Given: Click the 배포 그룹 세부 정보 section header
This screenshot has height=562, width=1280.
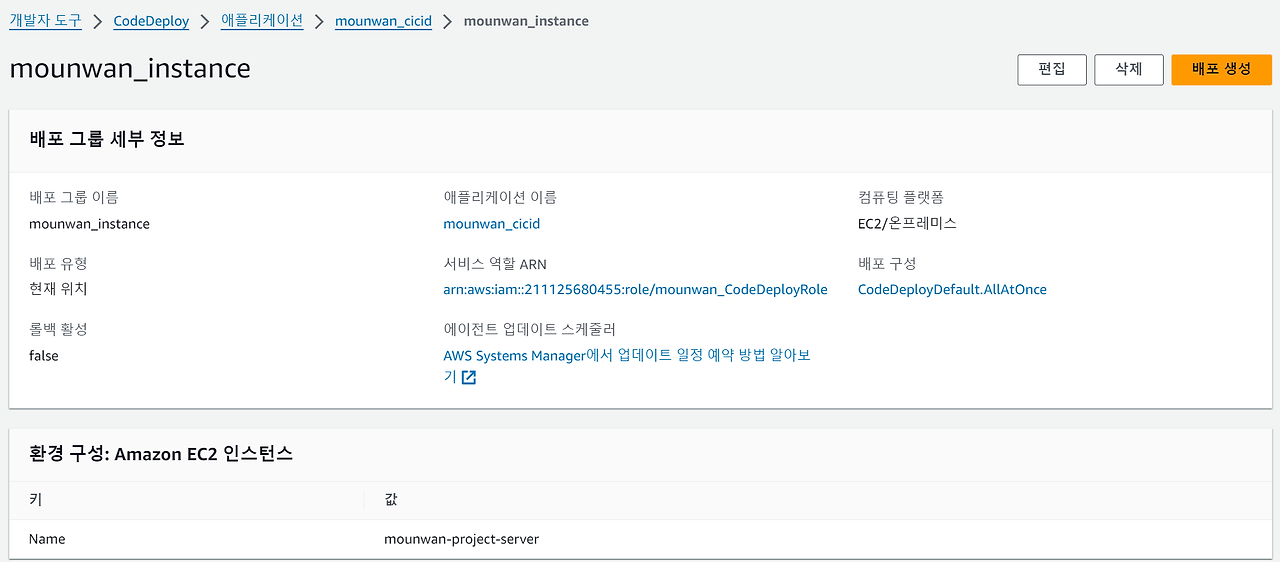Looking at the screenshot, I should [107, 139].
